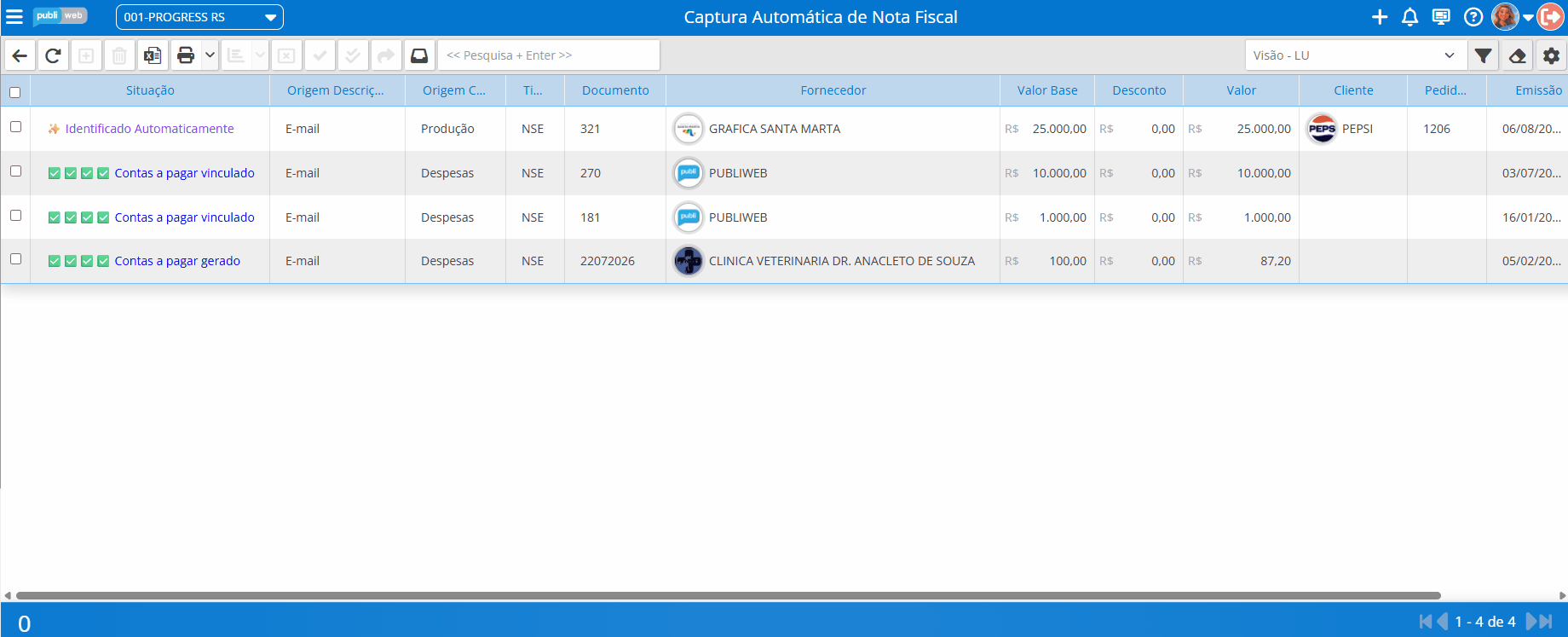Refresh the invoice list
This screenshot has width=1568, height=637.
[x=53, y=55]
